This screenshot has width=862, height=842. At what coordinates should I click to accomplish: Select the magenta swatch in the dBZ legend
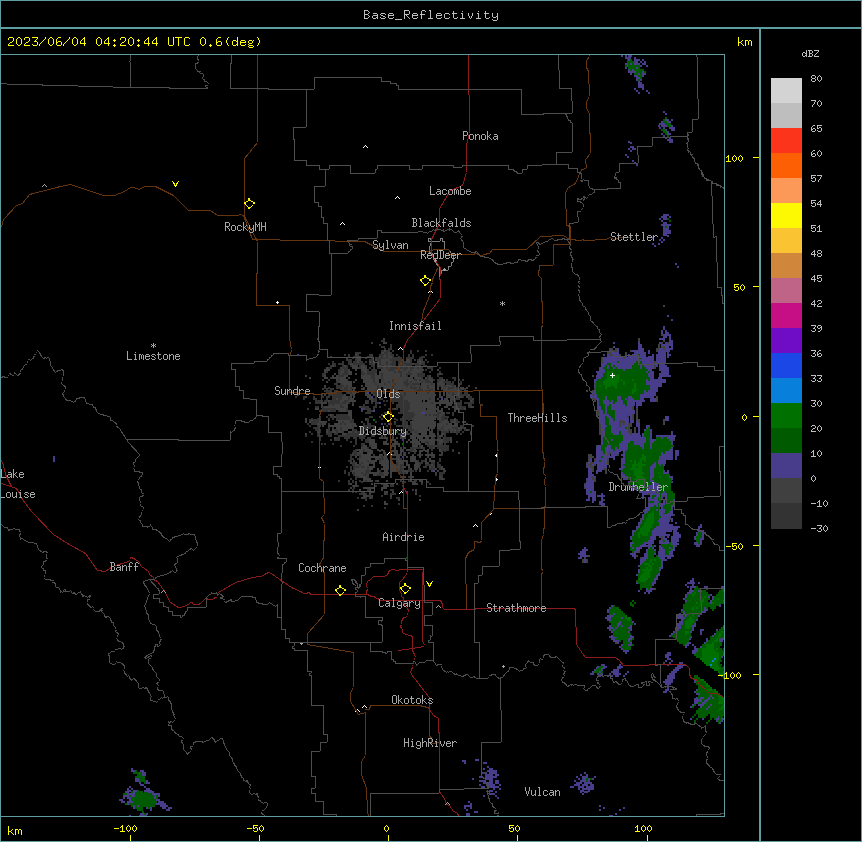click(x=786, y=315)
